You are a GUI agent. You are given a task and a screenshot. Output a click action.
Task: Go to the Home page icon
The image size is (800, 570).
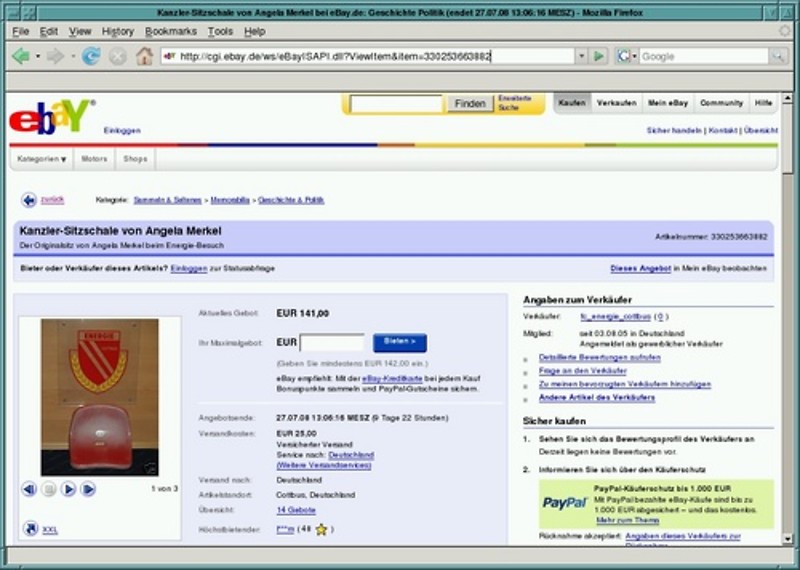pyautogui.click(x=144, y=56)
